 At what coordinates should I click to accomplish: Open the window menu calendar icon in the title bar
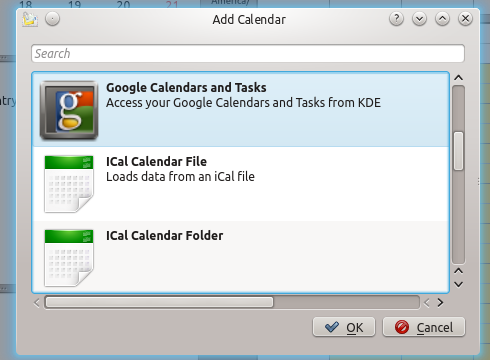30,19
